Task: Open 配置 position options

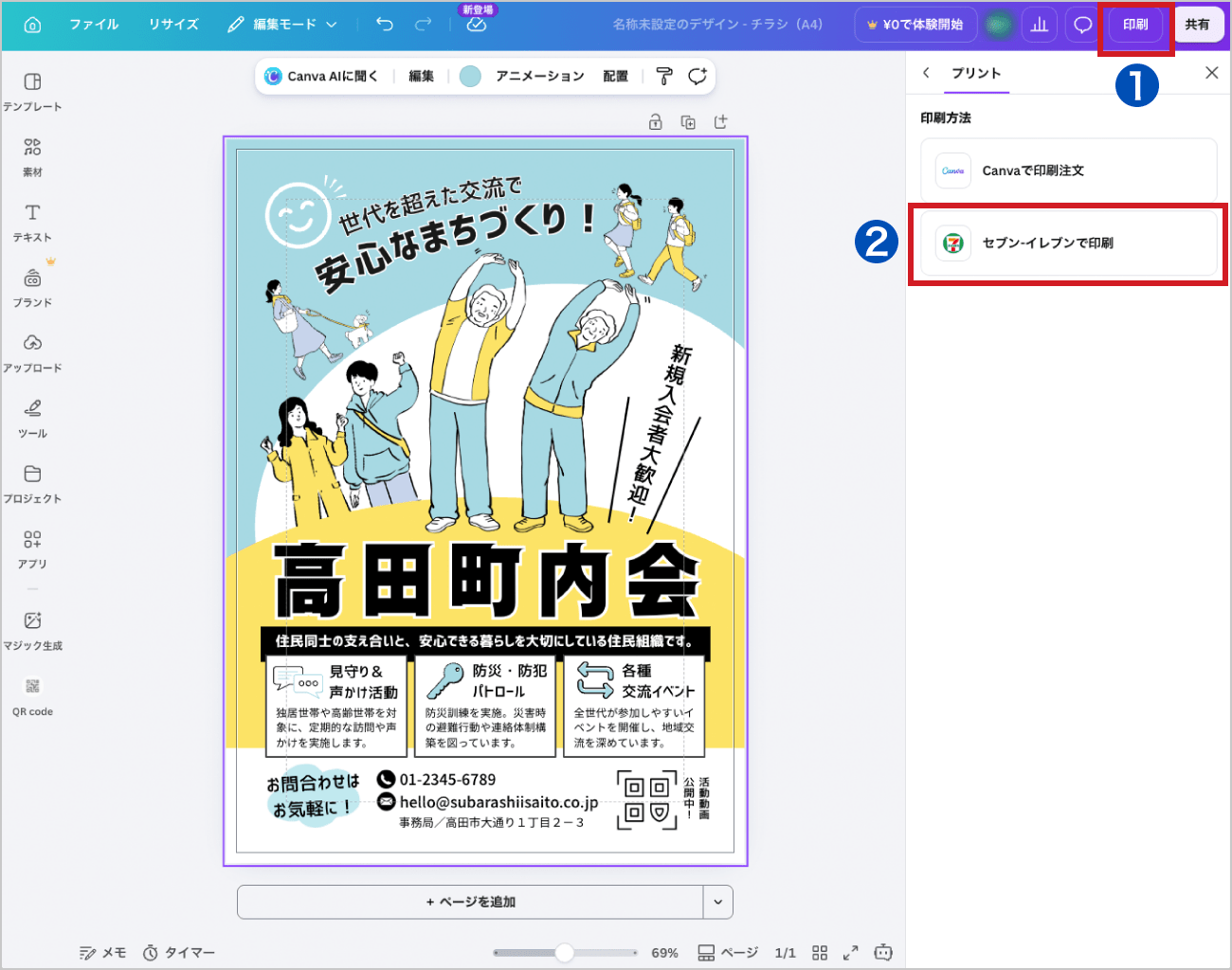Action: click(616, 77)
